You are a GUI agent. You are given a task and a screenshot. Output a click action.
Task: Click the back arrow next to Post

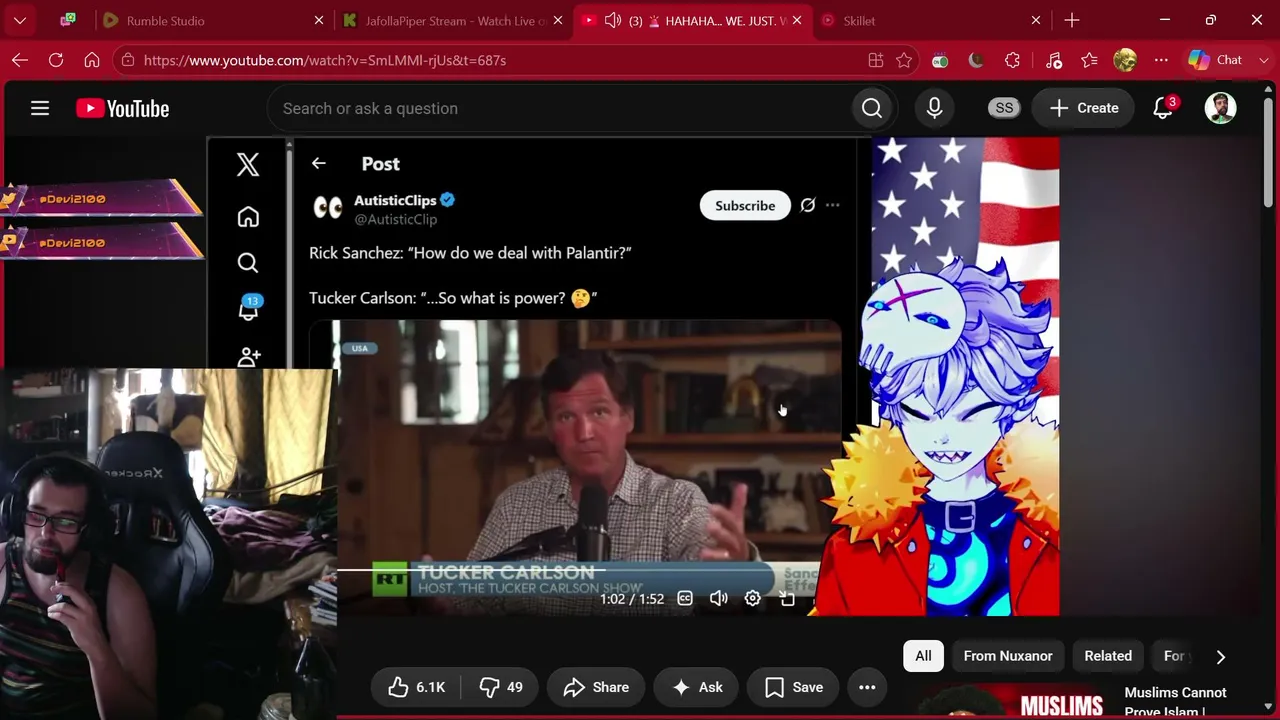point(318,164)
